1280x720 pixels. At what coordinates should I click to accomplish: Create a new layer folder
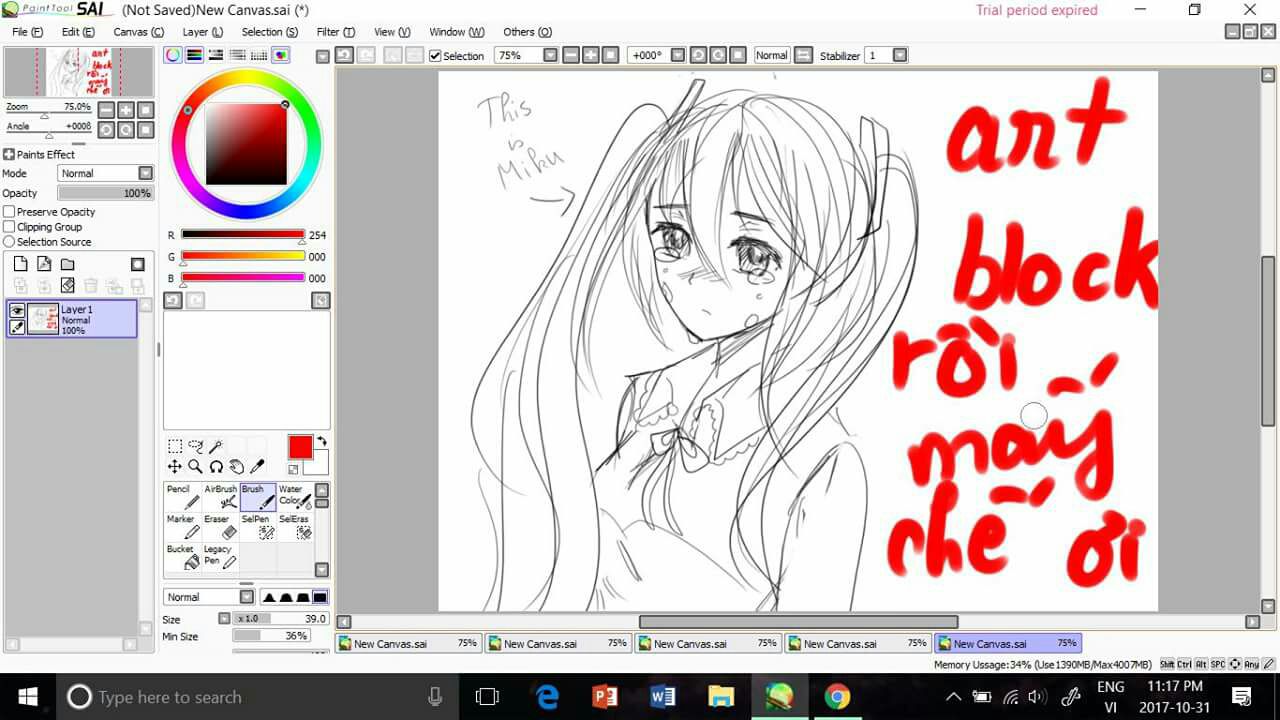click(68, 264)
